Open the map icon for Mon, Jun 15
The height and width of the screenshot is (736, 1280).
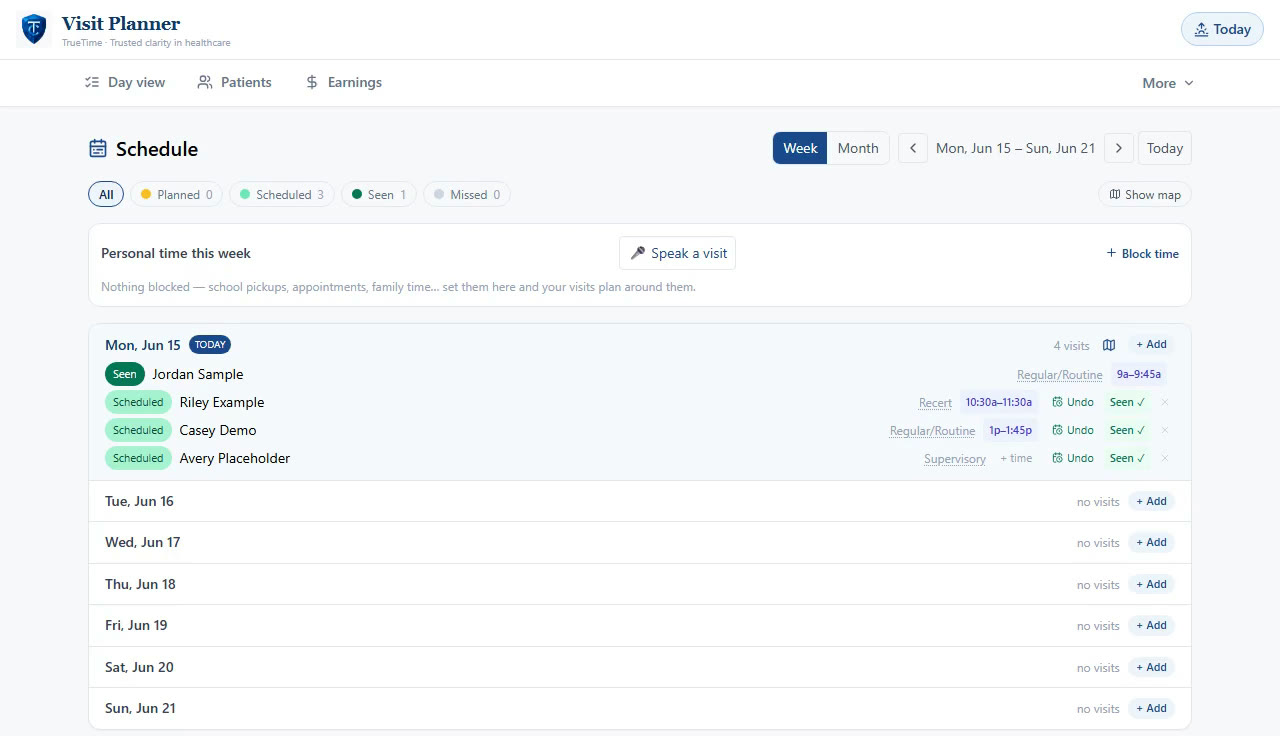[1109, 345]
